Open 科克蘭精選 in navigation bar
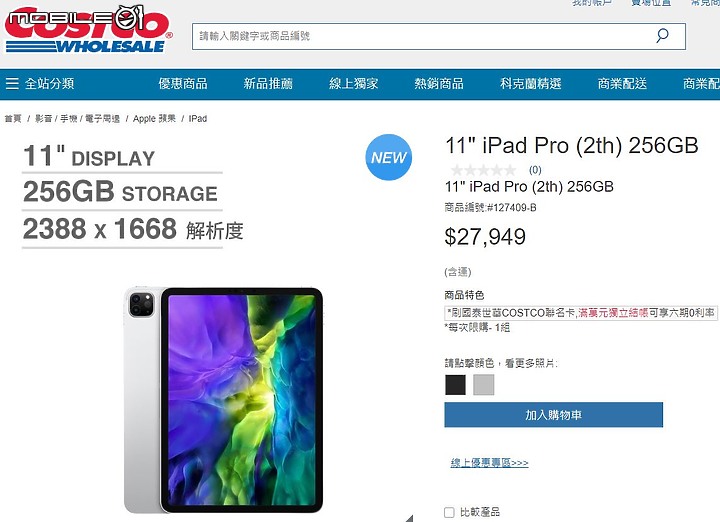 point(531,84)
